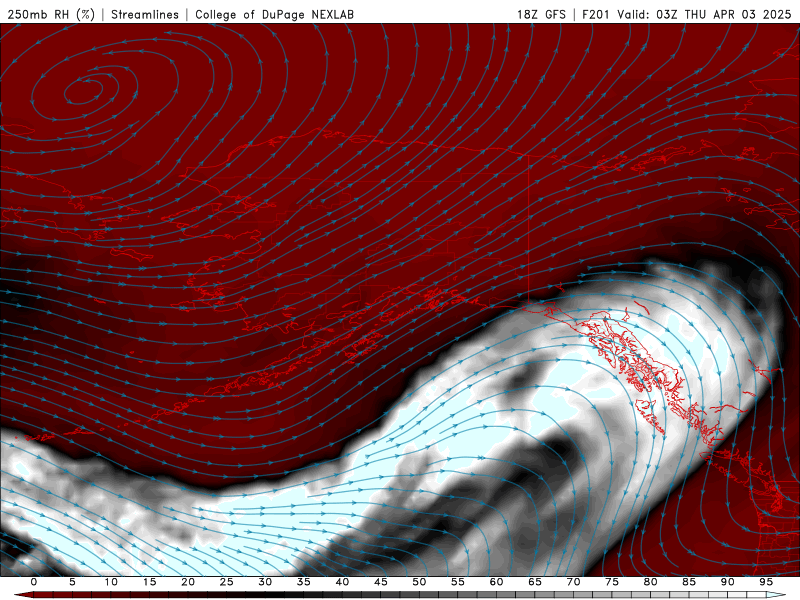Image resolution: width=800 pixels, height=600 pixels.
Task: Click the "85" value on color scale
Action: (689, 582)
